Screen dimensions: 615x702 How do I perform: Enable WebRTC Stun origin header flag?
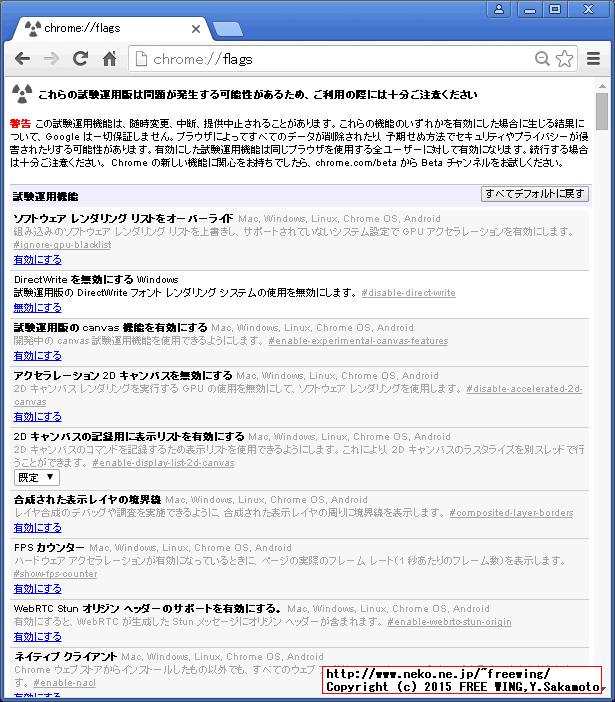(x=38, y=636)
